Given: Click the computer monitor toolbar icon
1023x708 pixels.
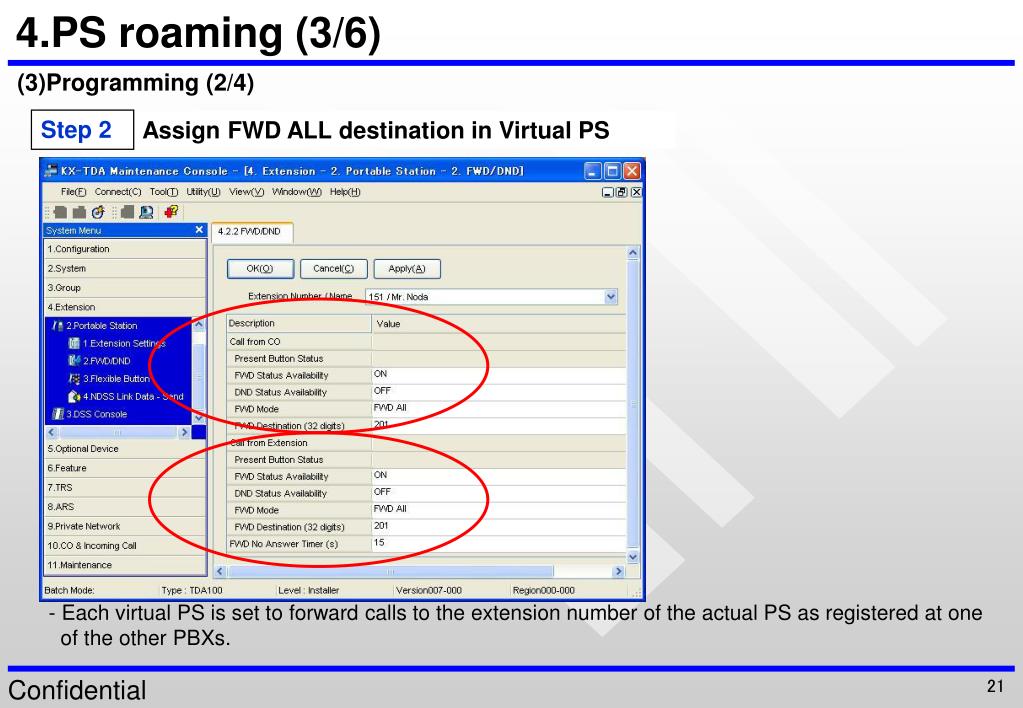Looking at the screenshot, I should click(x=147, y=212).
